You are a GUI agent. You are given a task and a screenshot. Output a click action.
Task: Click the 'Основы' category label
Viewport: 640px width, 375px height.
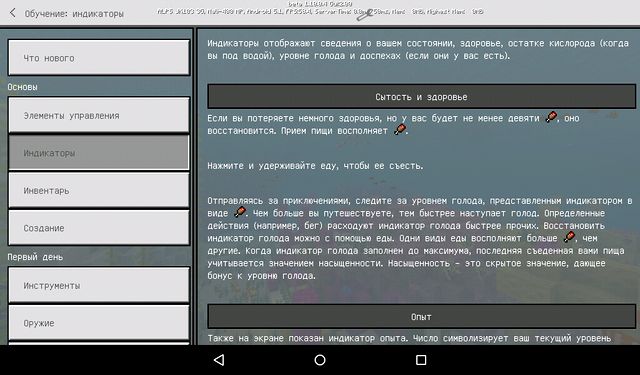click(22, 87)
